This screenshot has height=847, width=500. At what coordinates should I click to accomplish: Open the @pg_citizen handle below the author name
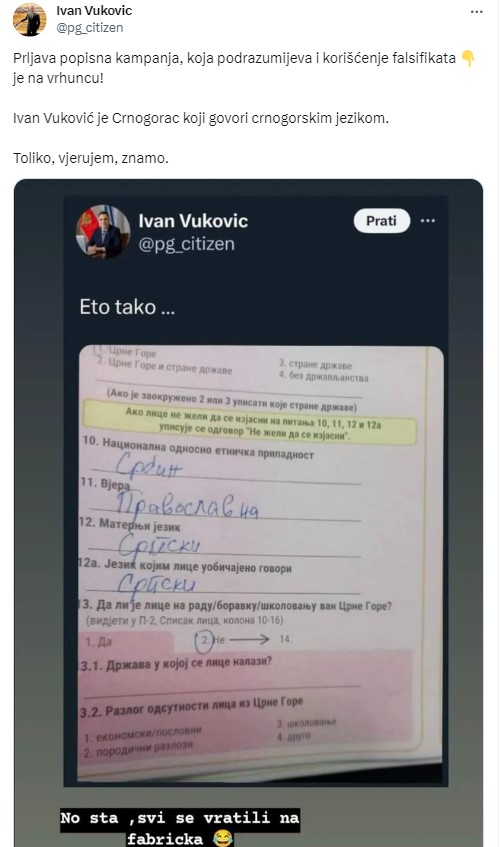pos(90,28)
